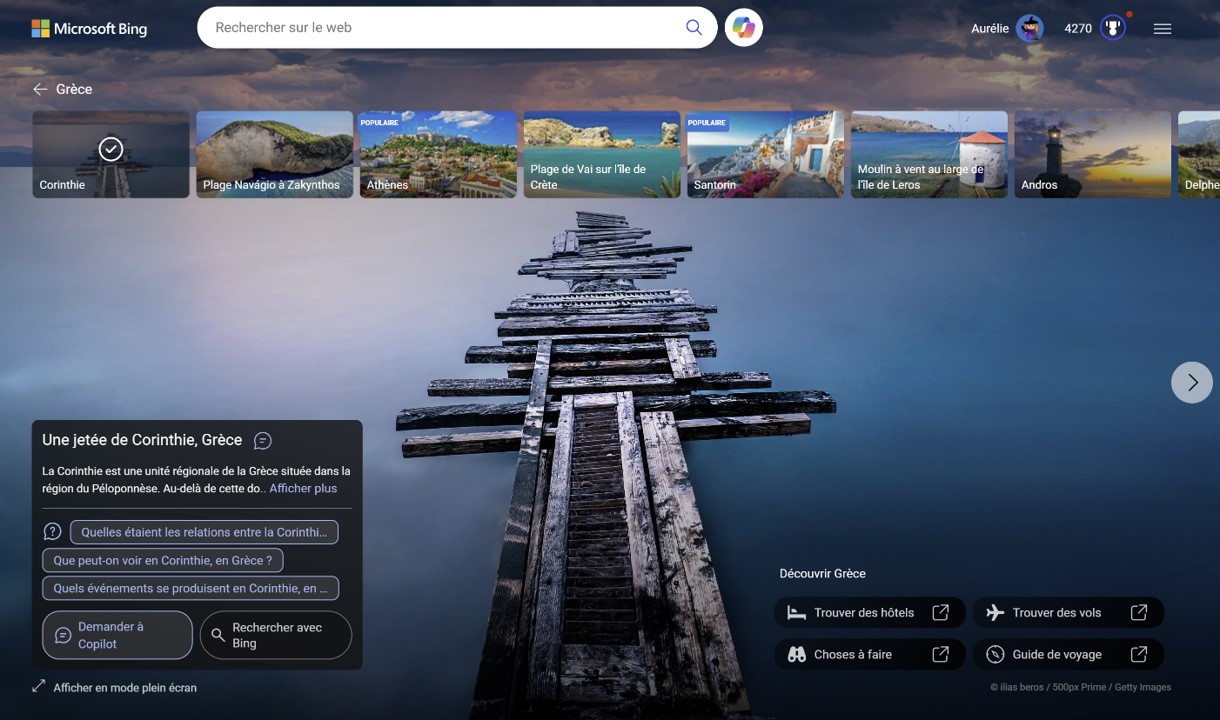Click the checkmark on the Corinthie thumbnail
The height and width of the screenshot is (720, 1220).
click(111, 149)
